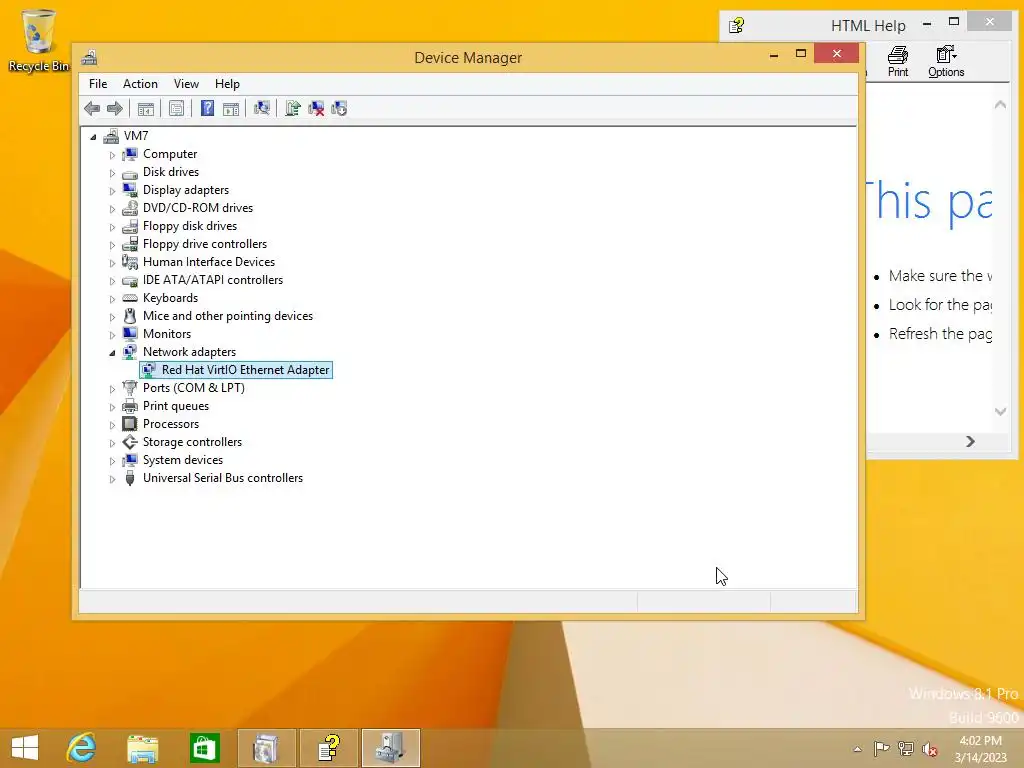This screenshot has height=768, width=1024.
Task: Minimize the Device Manager window
Action: pos(774,54)
